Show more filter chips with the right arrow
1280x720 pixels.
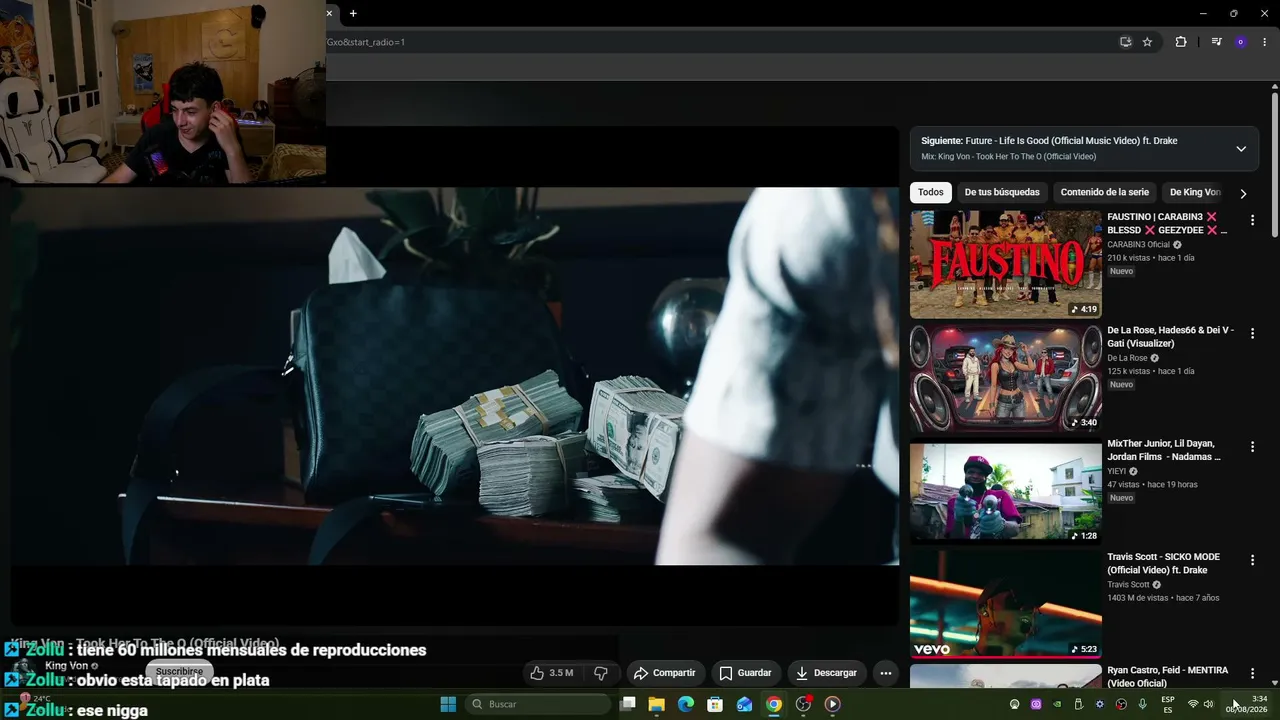point(1243,193)
